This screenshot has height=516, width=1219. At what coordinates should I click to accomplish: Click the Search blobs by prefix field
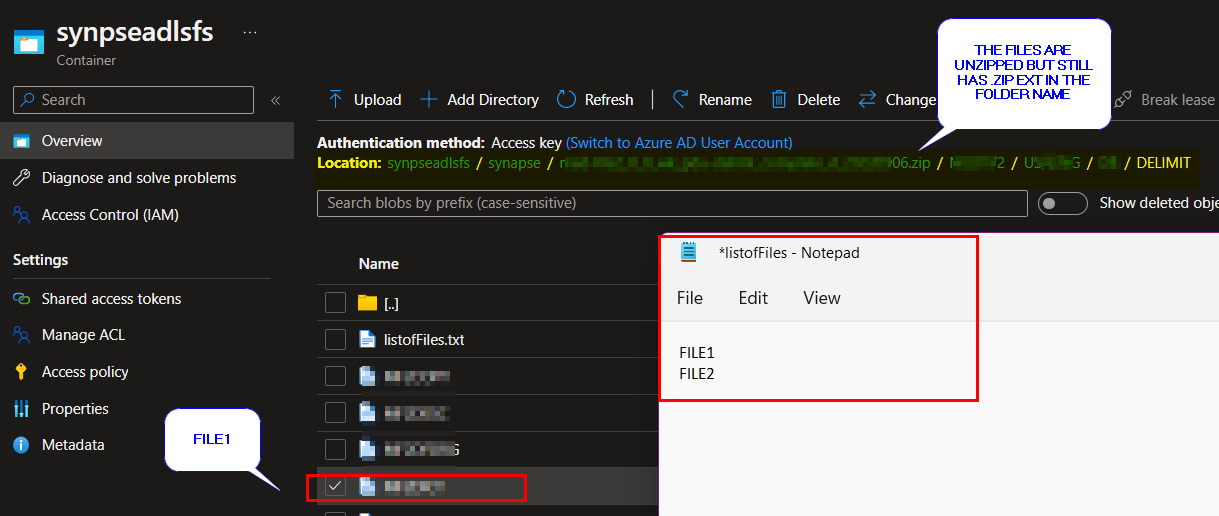point(672,203)
